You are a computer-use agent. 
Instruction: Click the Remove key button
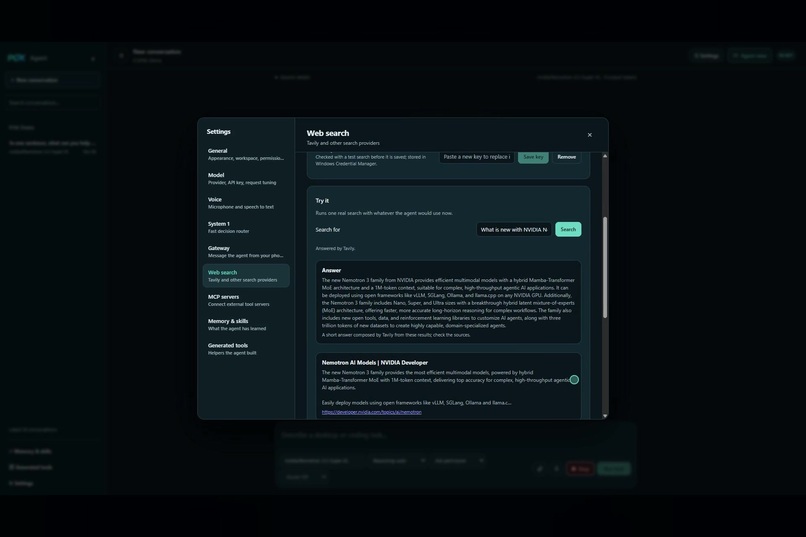point(566,157)
